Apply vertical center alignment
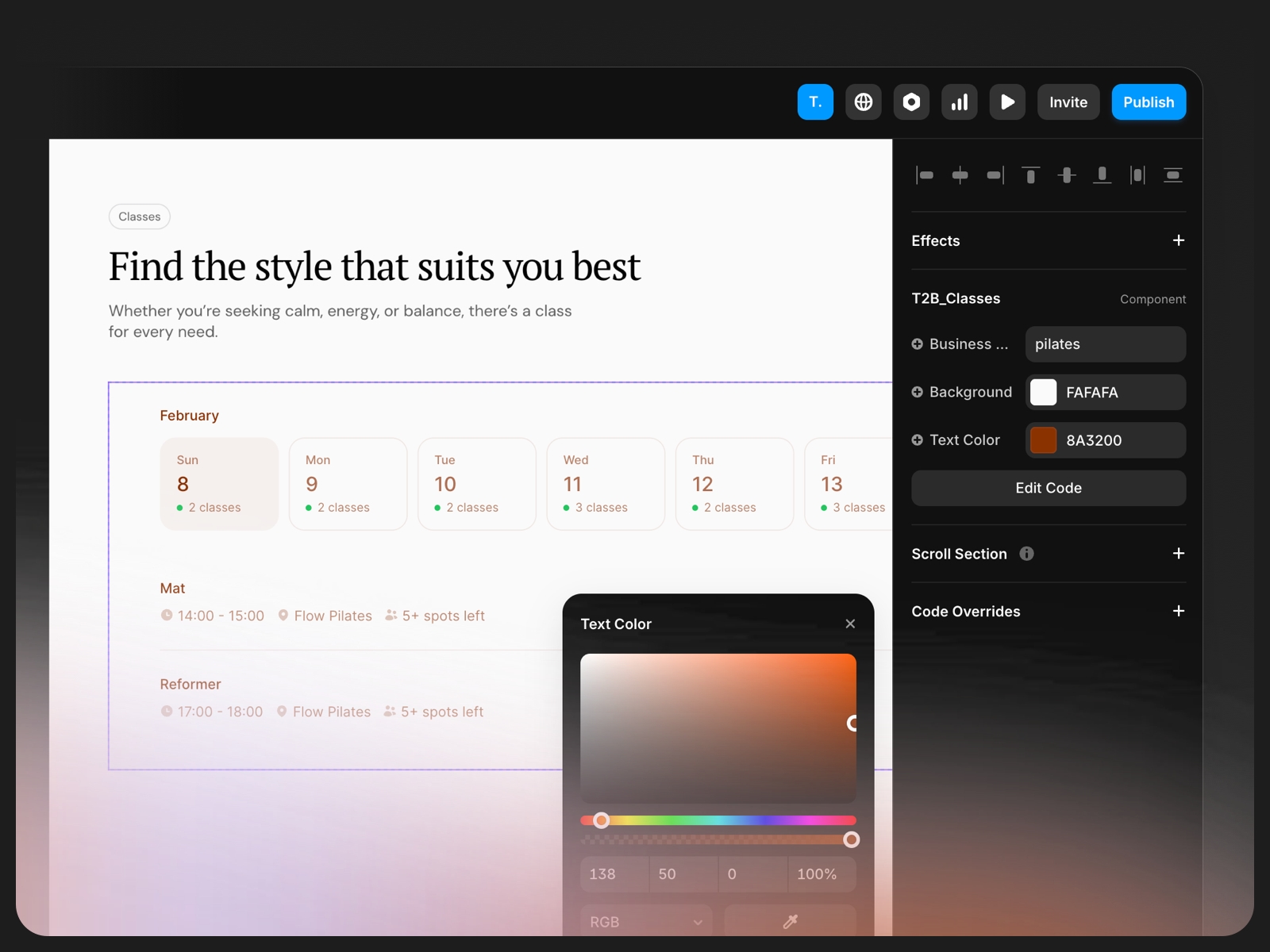The image size is (1270, 952). tap(1067, 175)
